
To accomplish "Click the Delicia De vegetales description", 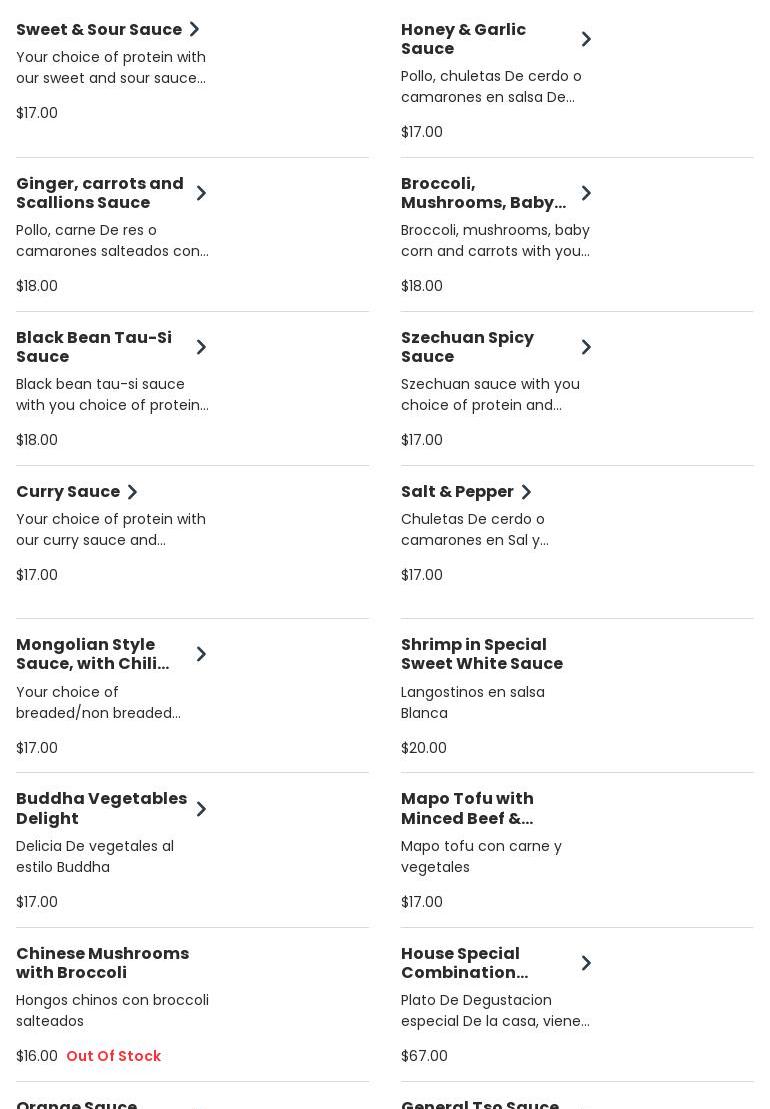I will (95, 856).
